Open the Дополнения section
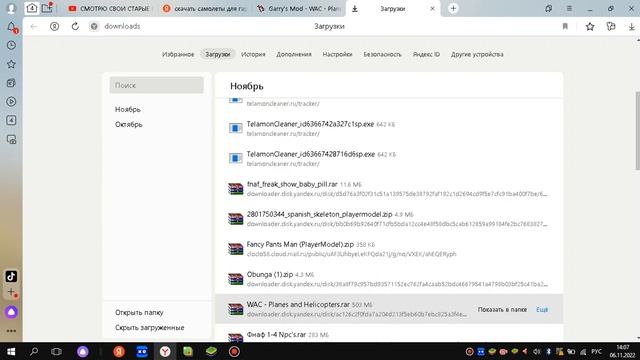Image resolution: width=640 pixels, height=360 pixels. pyautogui.click(x=293, y=54)
